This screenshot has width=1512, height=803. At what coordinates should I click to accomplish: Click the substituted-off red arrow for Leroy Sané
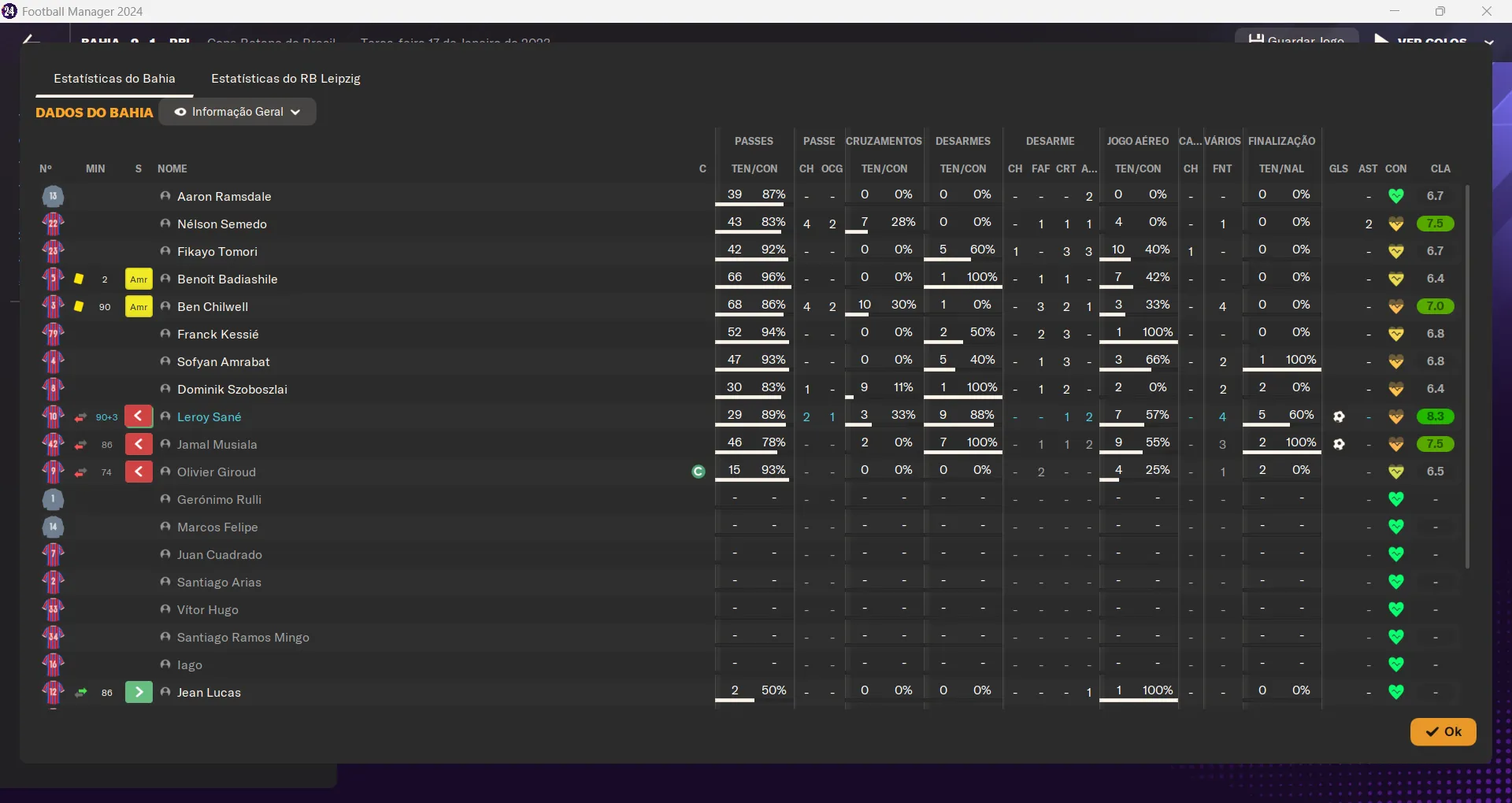[x=139, y=416]
